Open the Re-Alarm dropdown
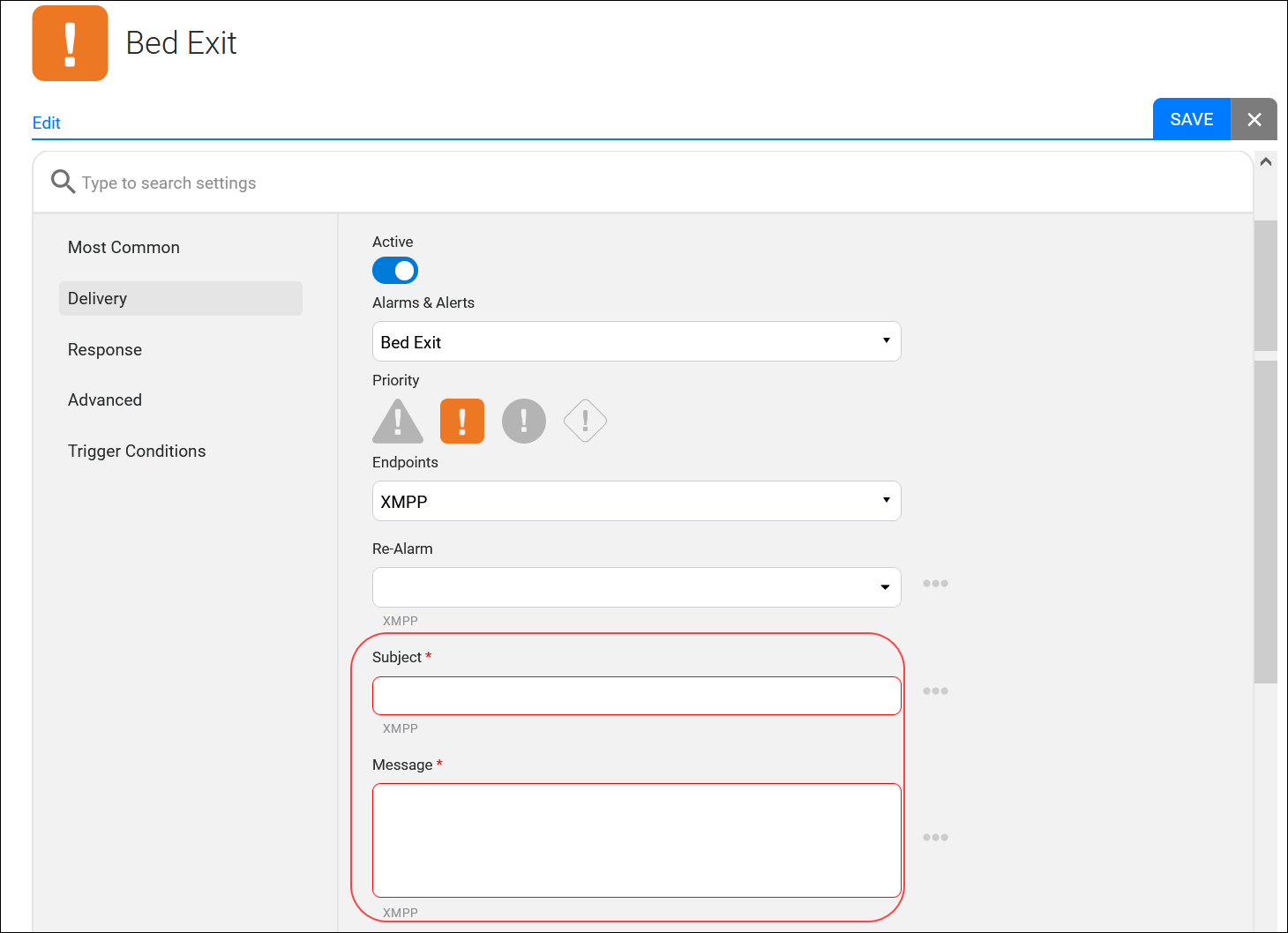Viewport: 1288px width, 933px height. (636, 587)
